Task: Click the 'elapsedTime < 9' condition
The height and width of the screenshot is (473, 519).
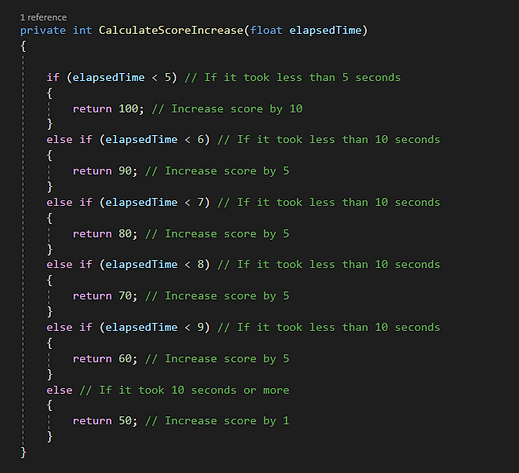Action: point(155,327)
